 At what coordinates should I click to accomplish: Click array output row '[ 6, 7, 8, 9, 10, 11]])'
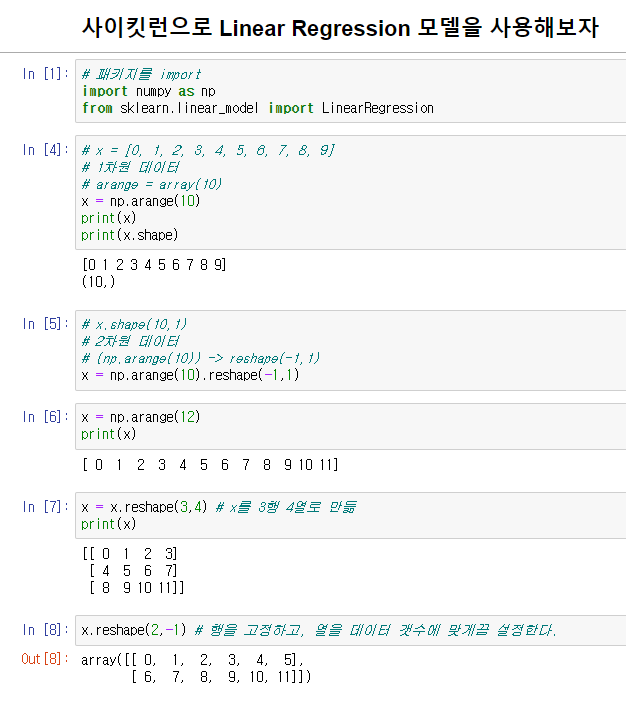click(x=221, y=677)
